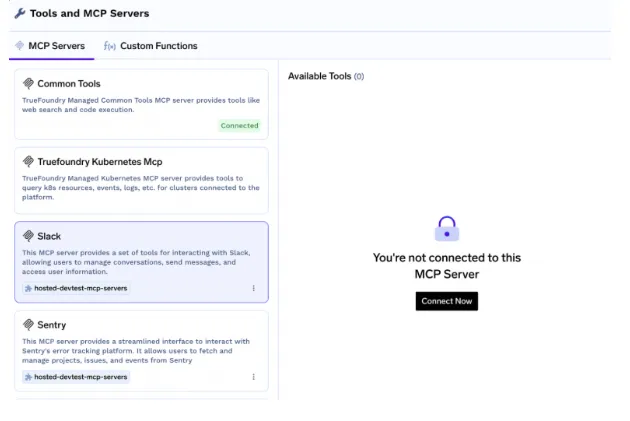
Task: Click hosted-devtest-mcp-servers tag on Sentry card
Action: [x=76, y=377]
